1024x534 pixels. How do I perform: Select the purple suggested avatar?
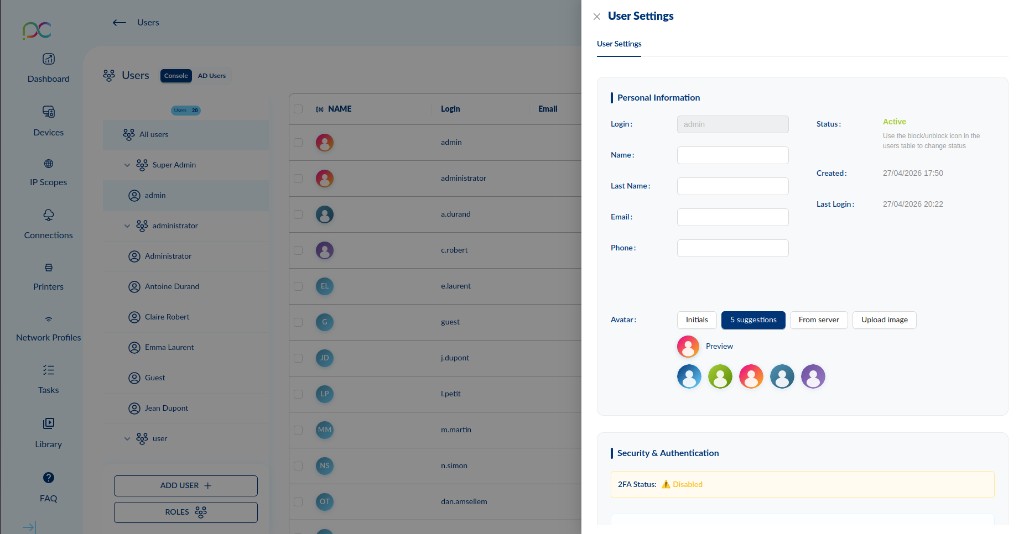[813, 377]
